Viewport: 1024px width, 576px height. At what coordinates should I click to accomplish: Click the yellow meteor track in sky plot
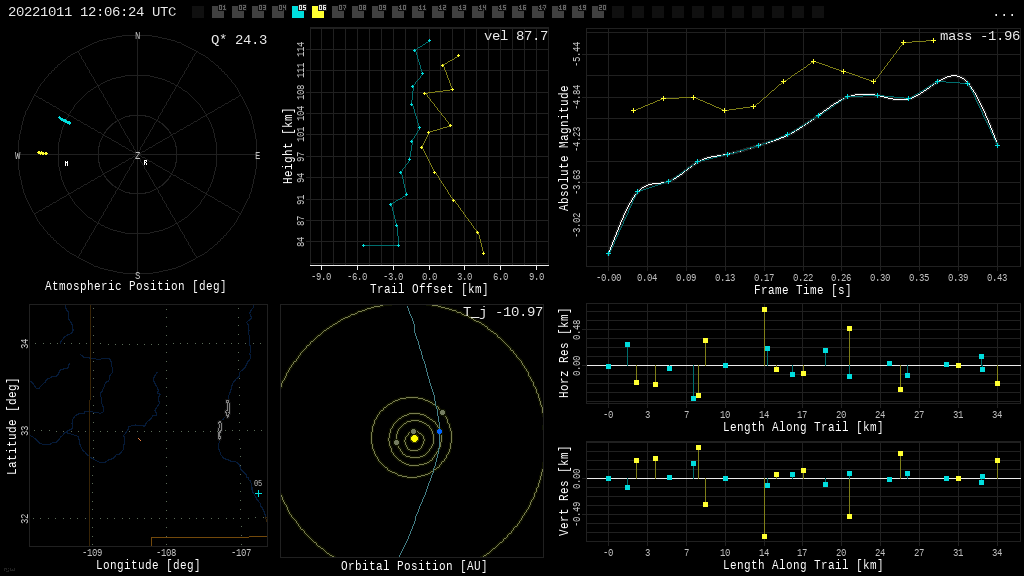tap(42, 153)
